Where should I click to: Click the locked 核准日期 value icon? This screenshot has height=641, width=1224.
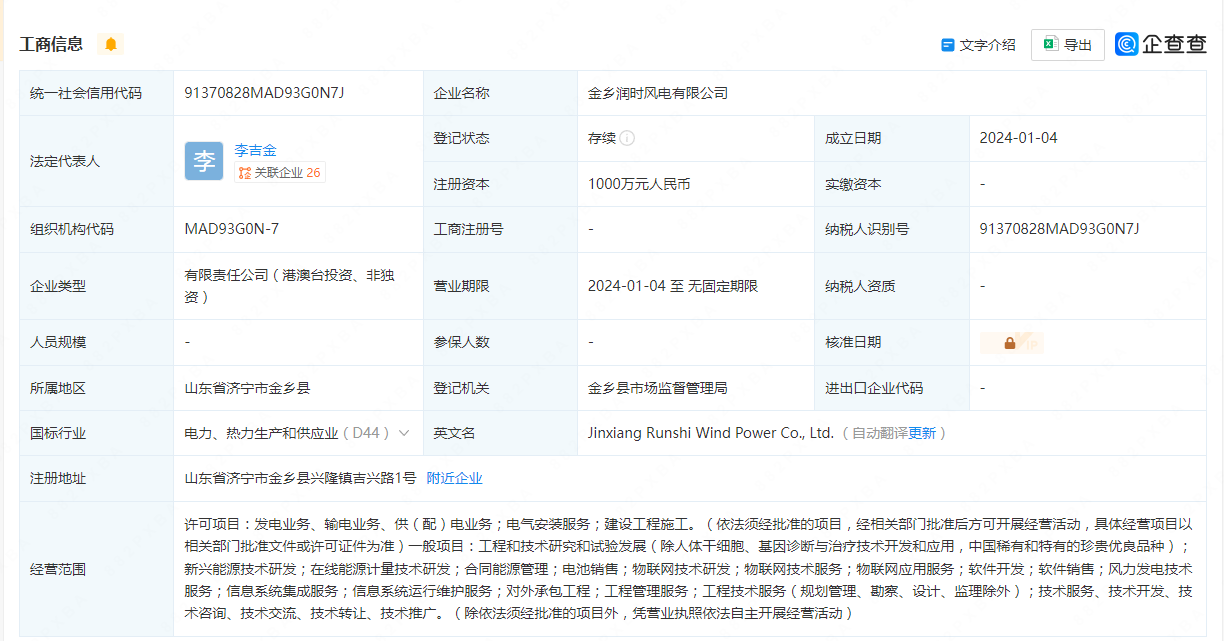[1011, 343]
